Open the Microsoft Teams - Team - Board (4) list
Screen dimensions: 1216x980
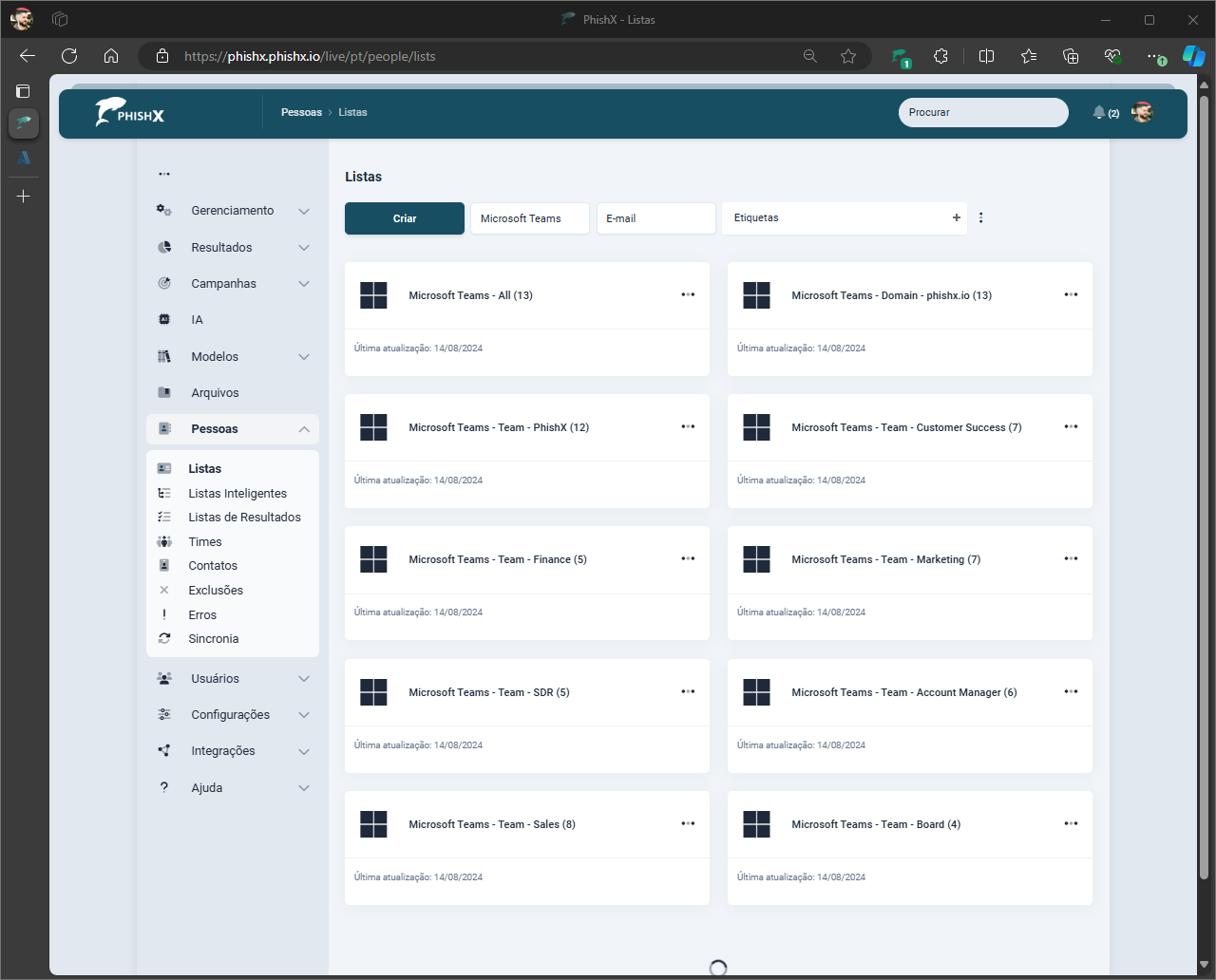876,824
